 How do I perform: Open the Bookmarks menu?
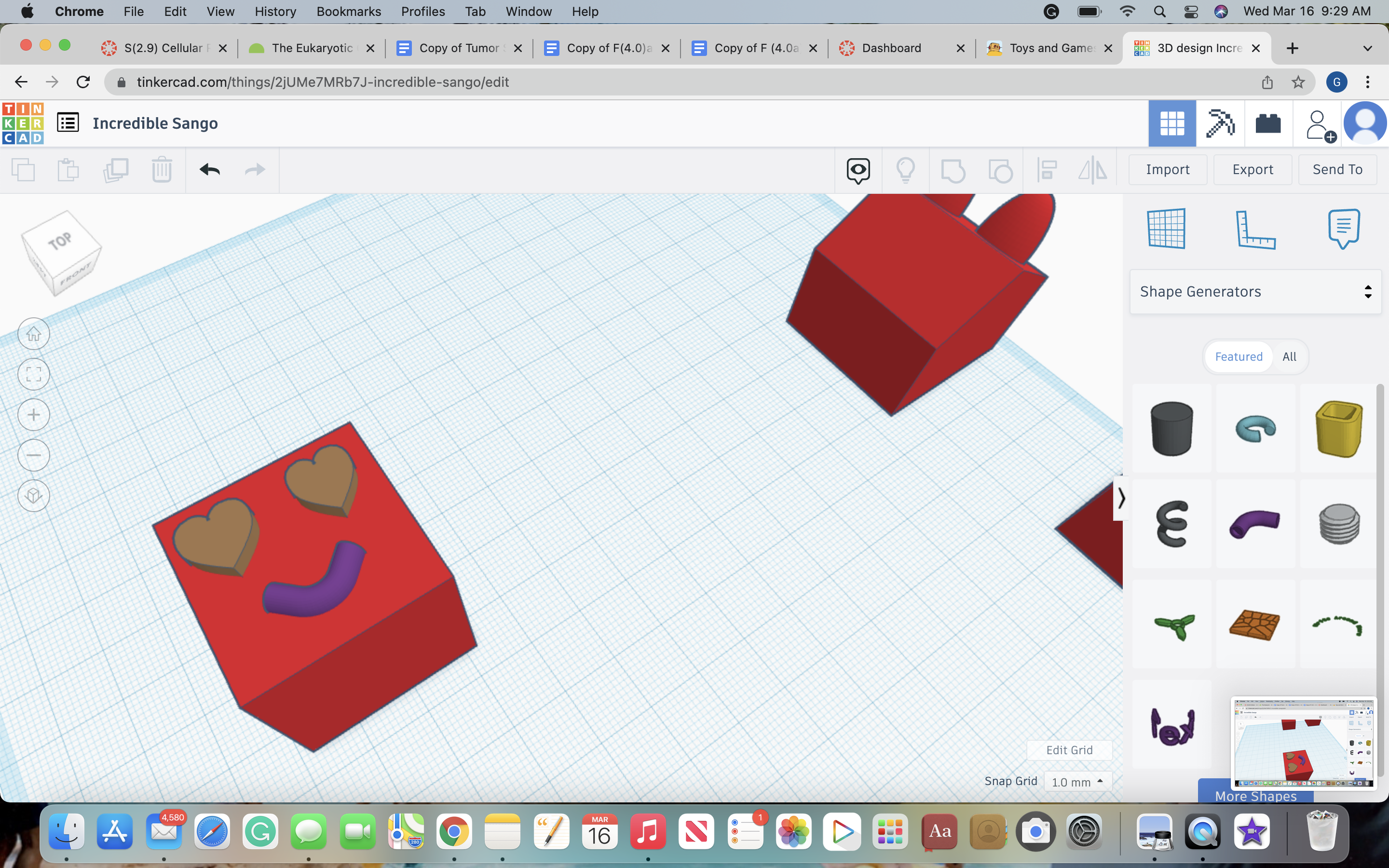[x=348, y=12]
